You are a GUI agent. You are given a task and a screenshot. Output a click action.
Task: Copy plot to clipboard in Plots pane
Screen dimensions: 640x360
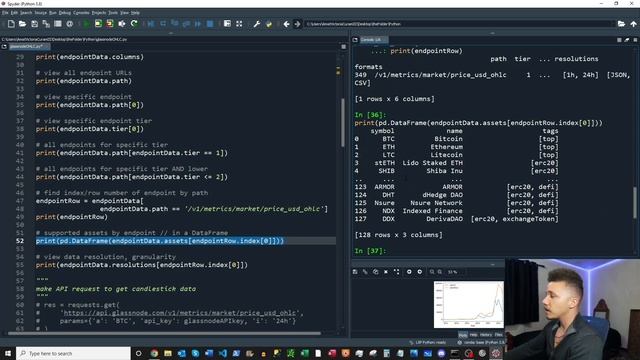pyautogui.click(x=376, y=272)
